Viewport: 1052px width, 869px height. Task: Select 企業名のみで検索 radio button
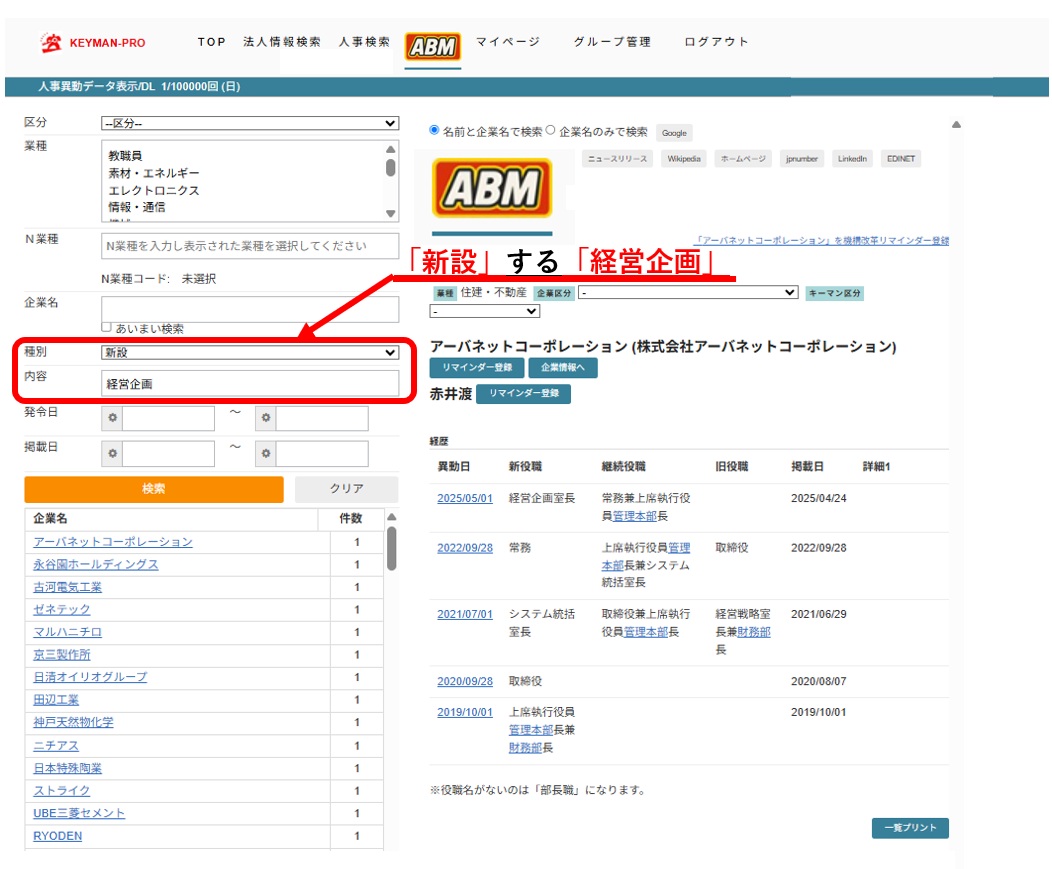(550, 130)
